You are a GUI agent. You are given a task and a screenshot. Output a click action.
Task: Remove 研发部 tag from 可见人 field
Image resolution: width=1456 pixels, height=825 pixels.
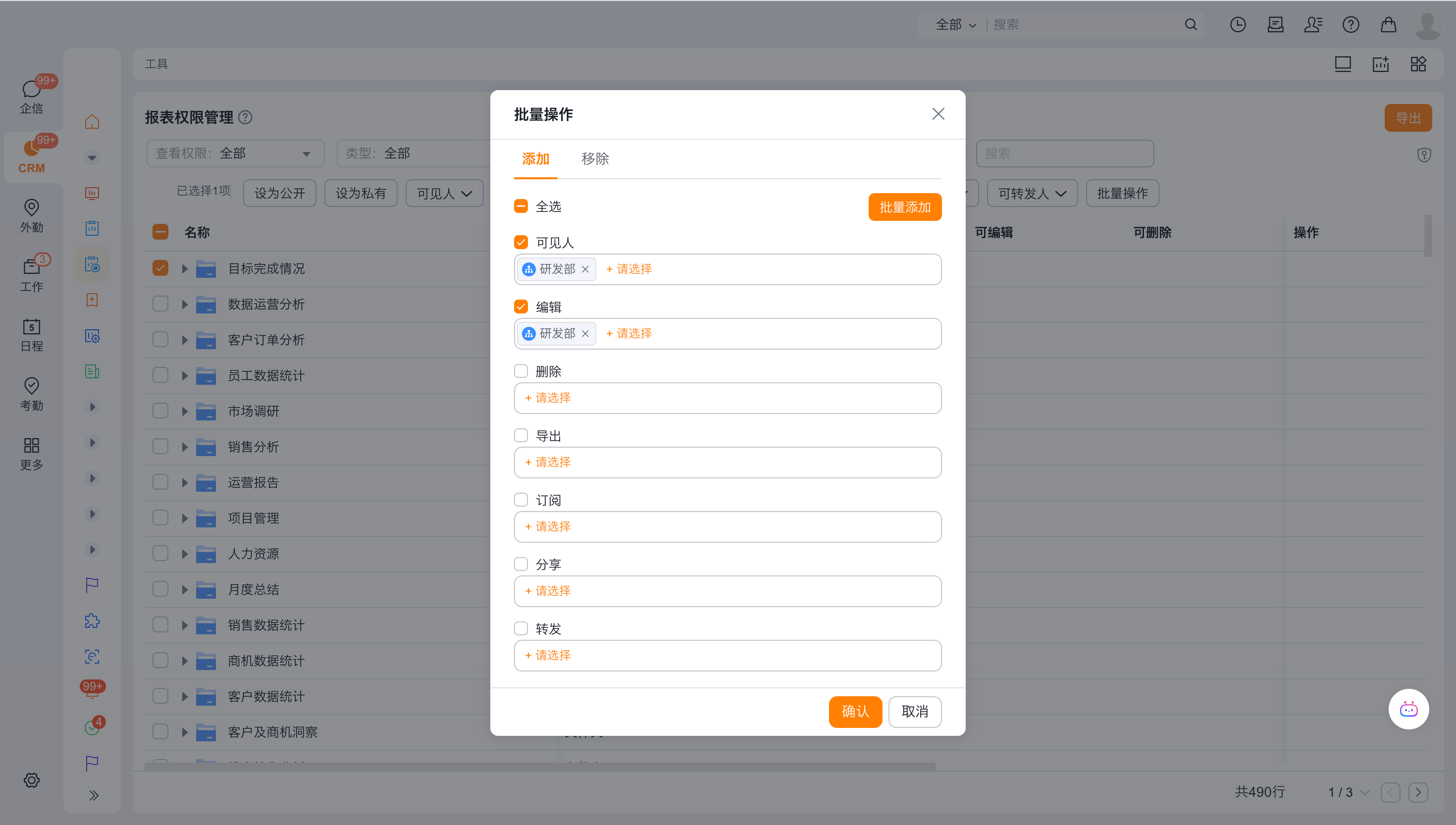[585, 269]
